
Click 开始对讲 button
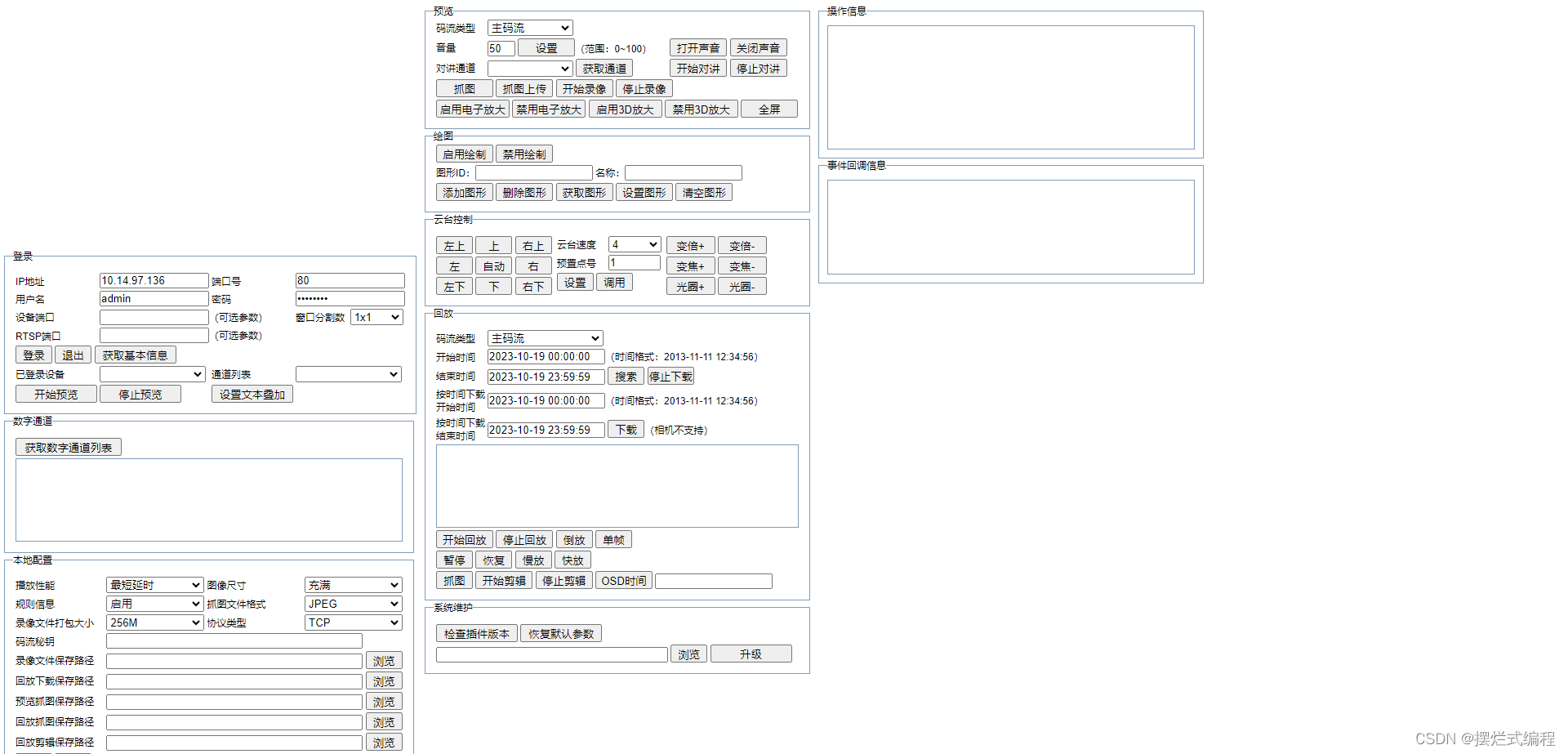pyautogui.click(x=698, y=69)
